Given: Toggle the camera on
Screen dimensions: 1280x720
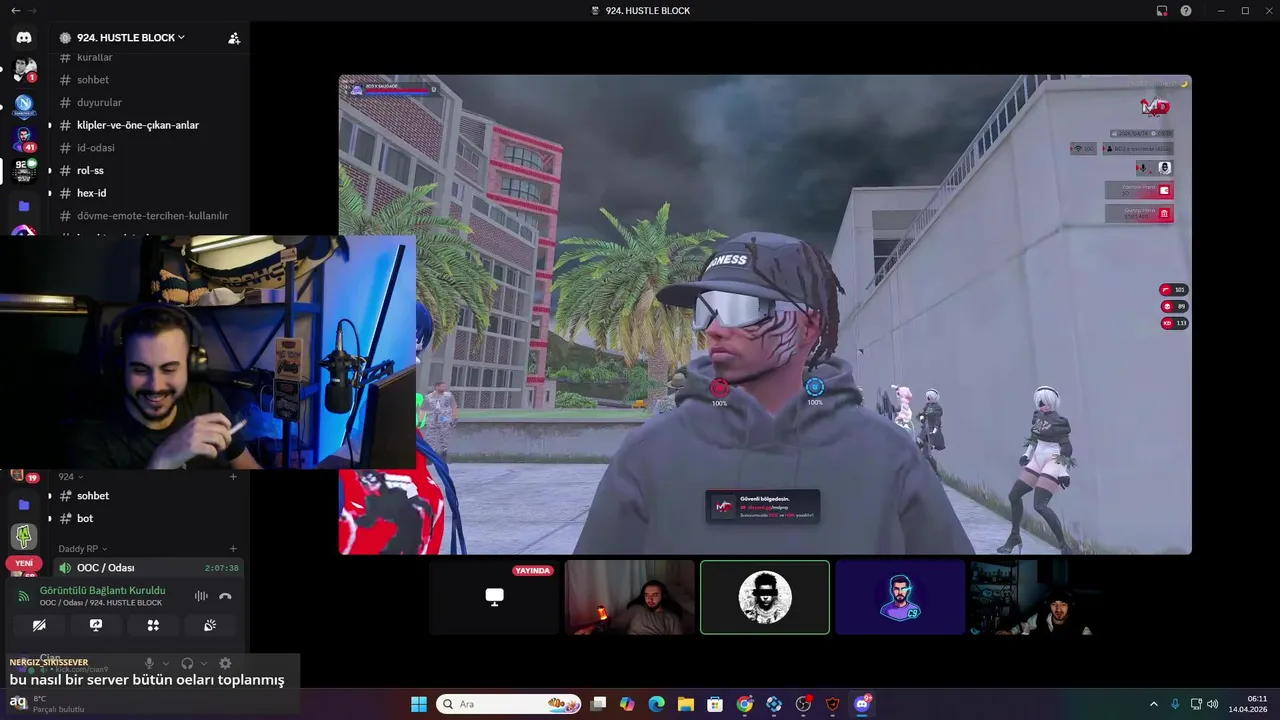Looking at the screenshot, I should [x=39, y=625].
